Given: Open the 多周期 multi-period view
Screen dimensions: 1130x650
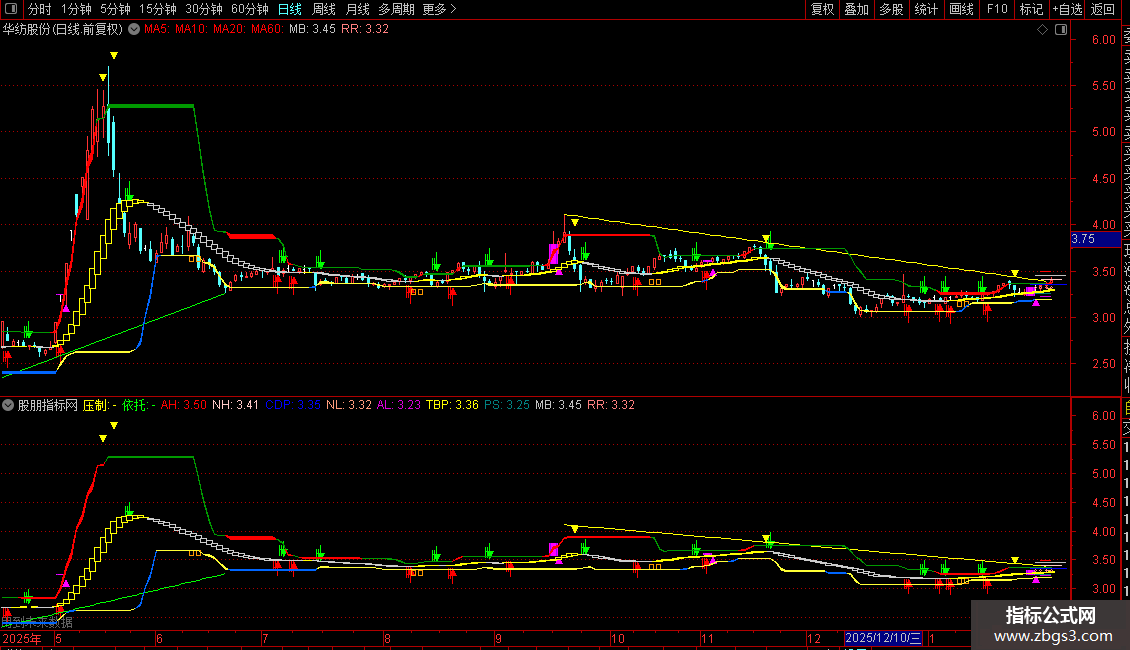Looking at the screenshot, I should (x=396, y=9).
